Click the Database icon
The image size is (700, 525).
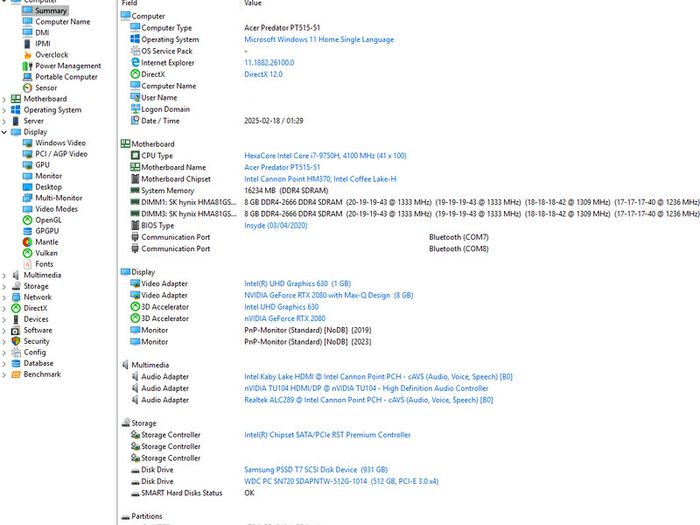click(16, 363)
